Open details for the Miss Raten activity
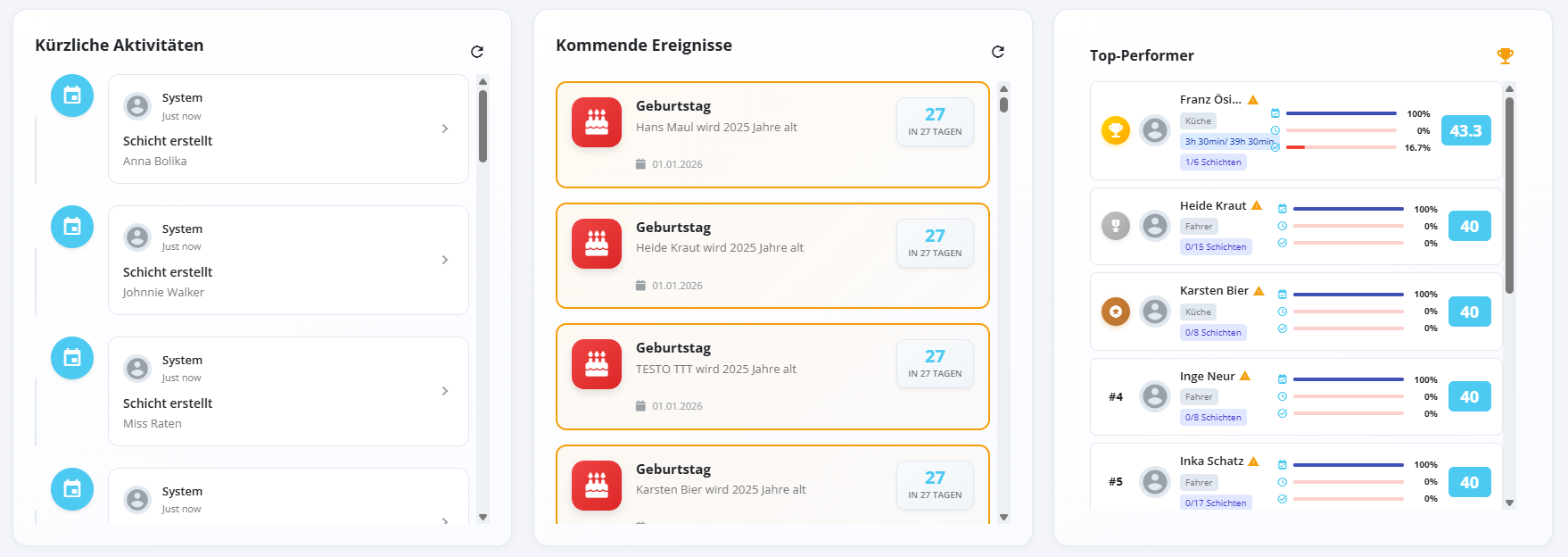This screenshot has width=1568, height=557. click(445, 391)
